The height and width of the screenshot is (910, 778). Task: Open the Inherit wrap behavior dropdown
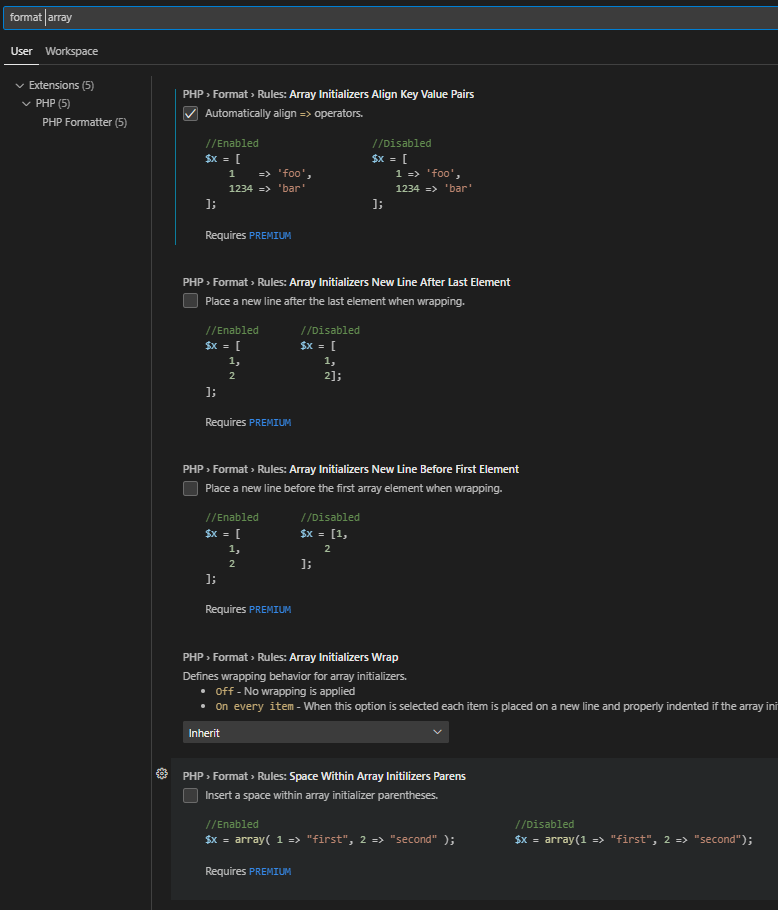[x=316, y=733]
